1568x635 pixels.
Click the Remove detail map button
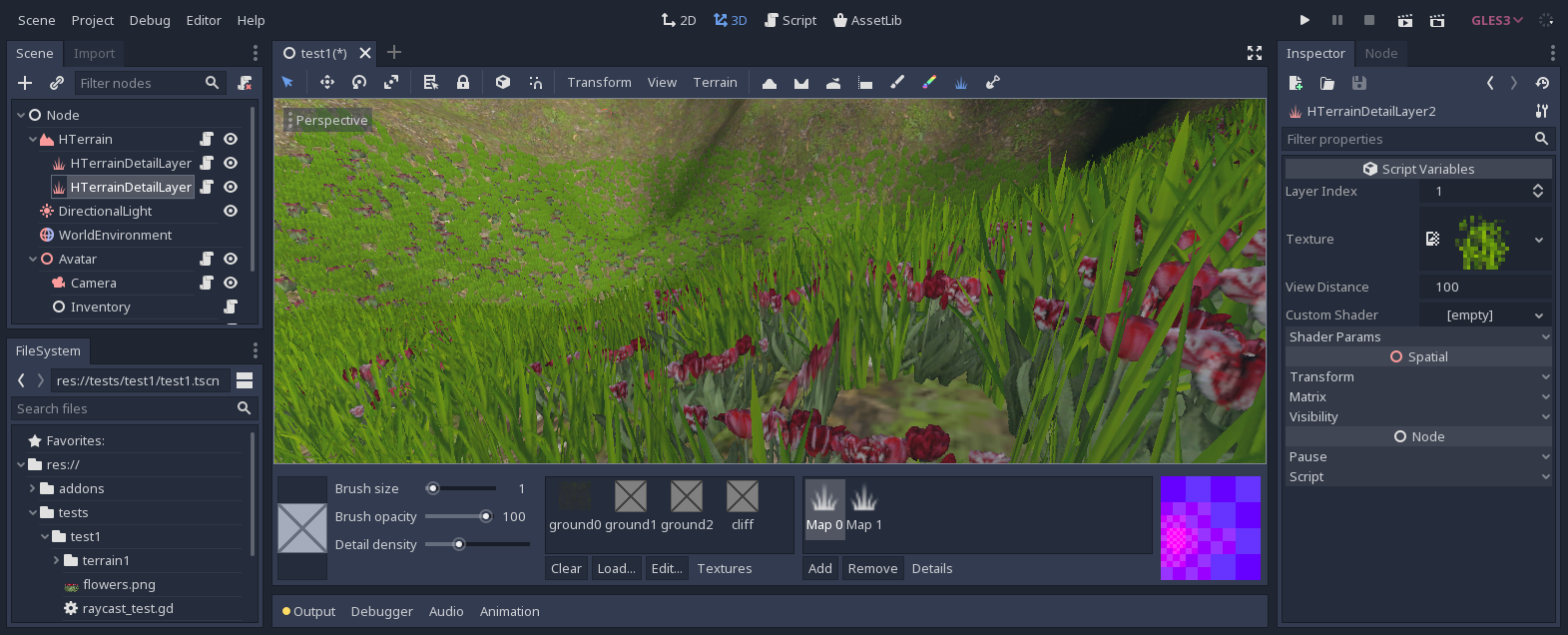pos(872,568)
